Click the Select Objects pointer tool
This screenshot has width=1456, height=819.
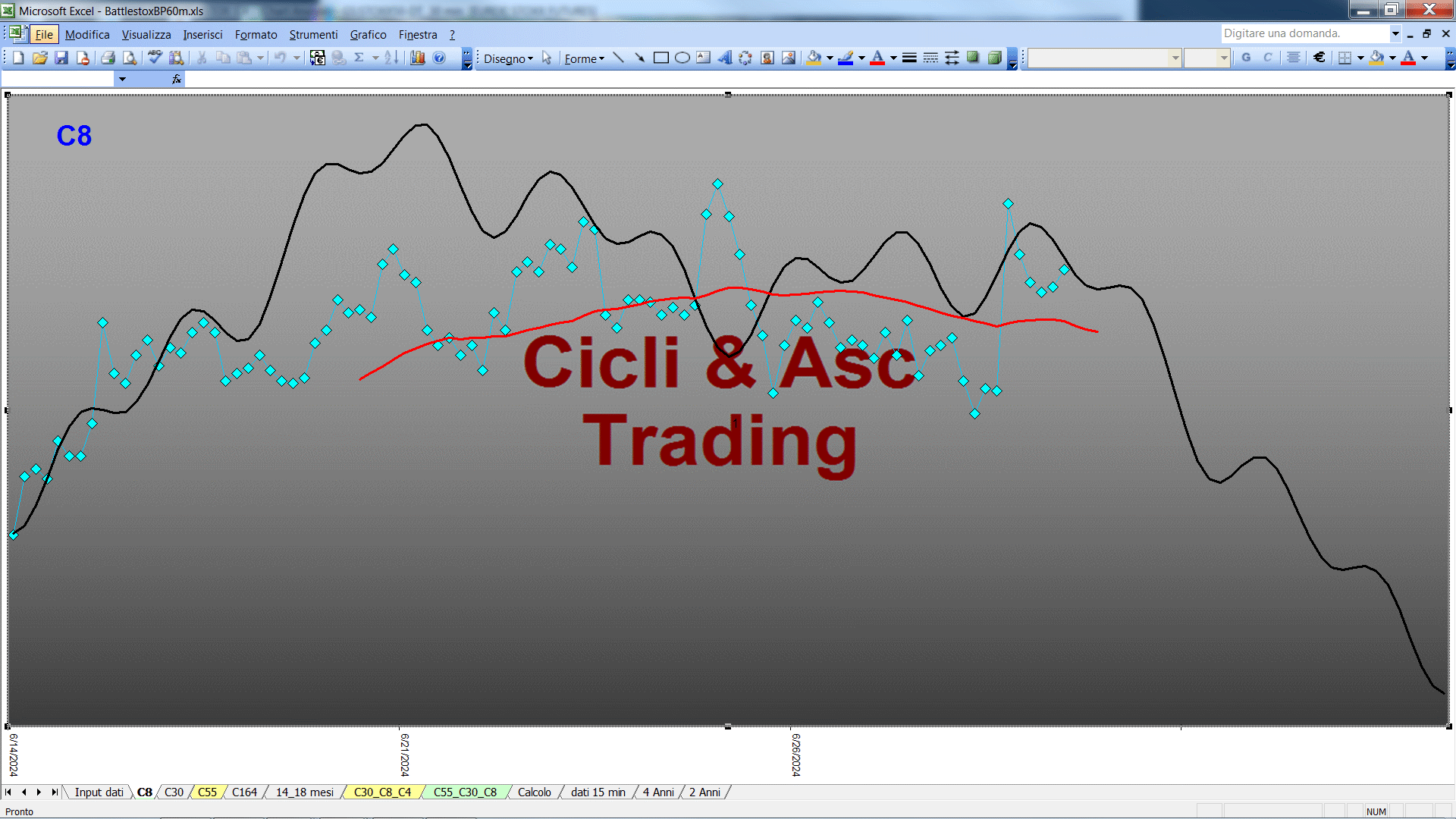(x=547, y=58)
